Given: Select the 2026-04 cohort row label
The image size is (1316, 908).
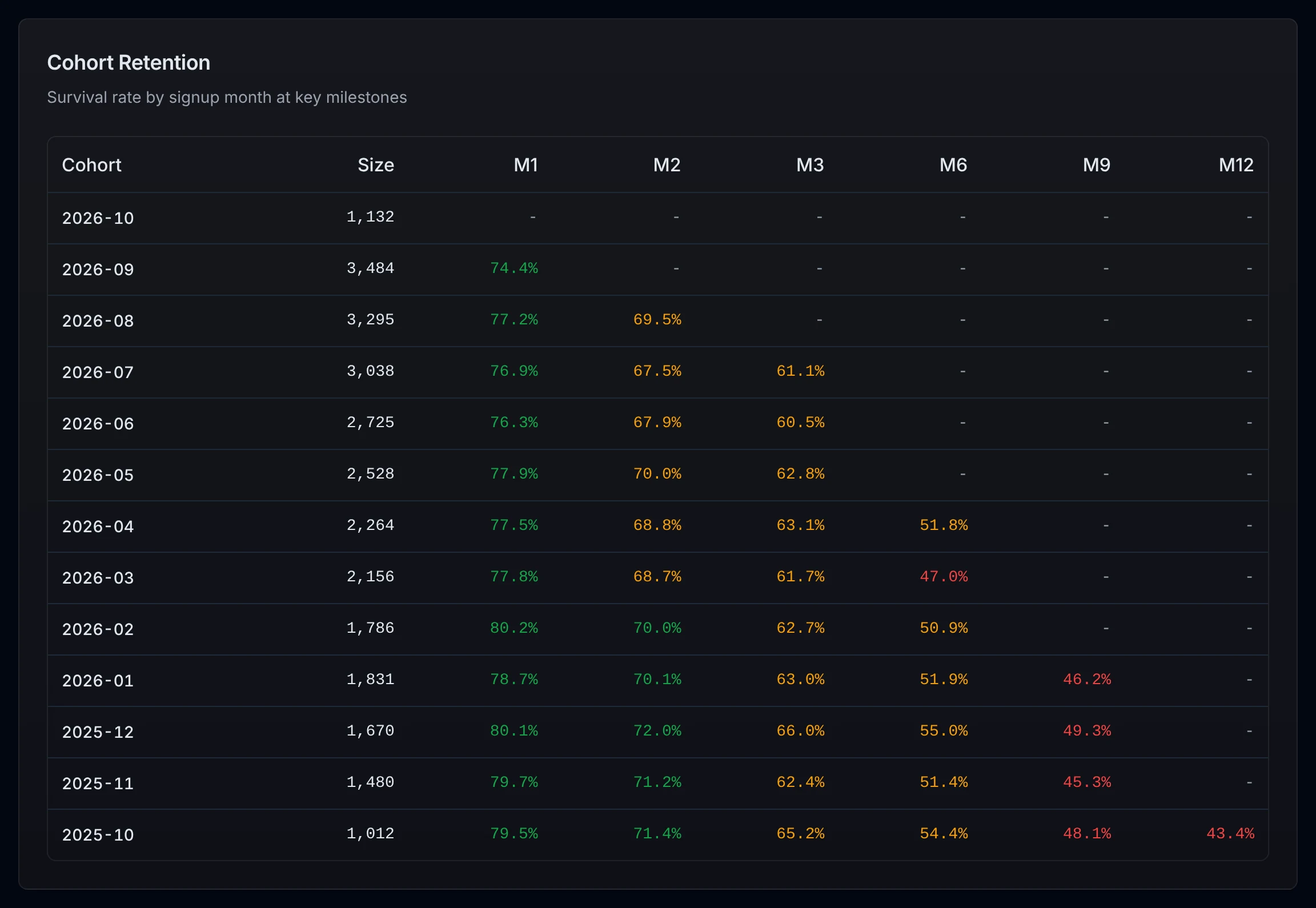Looking at the screenshot, I should pyautogui.click(x=98, y=527).
